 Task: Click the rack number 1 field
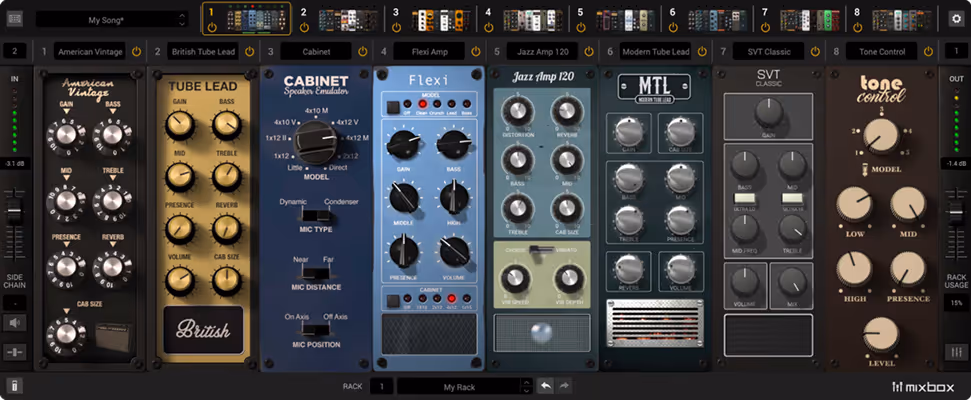382,386
